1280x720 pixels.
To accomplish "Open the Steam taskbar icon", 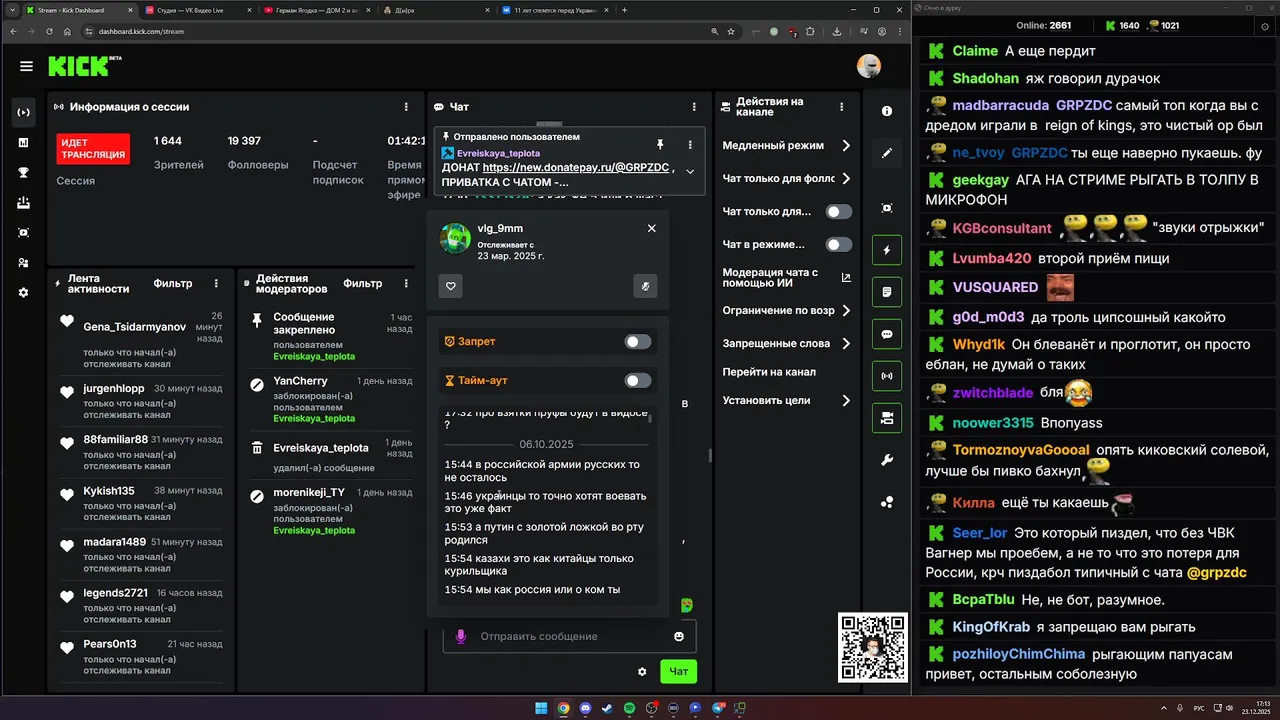I will [x=607, y=708].
